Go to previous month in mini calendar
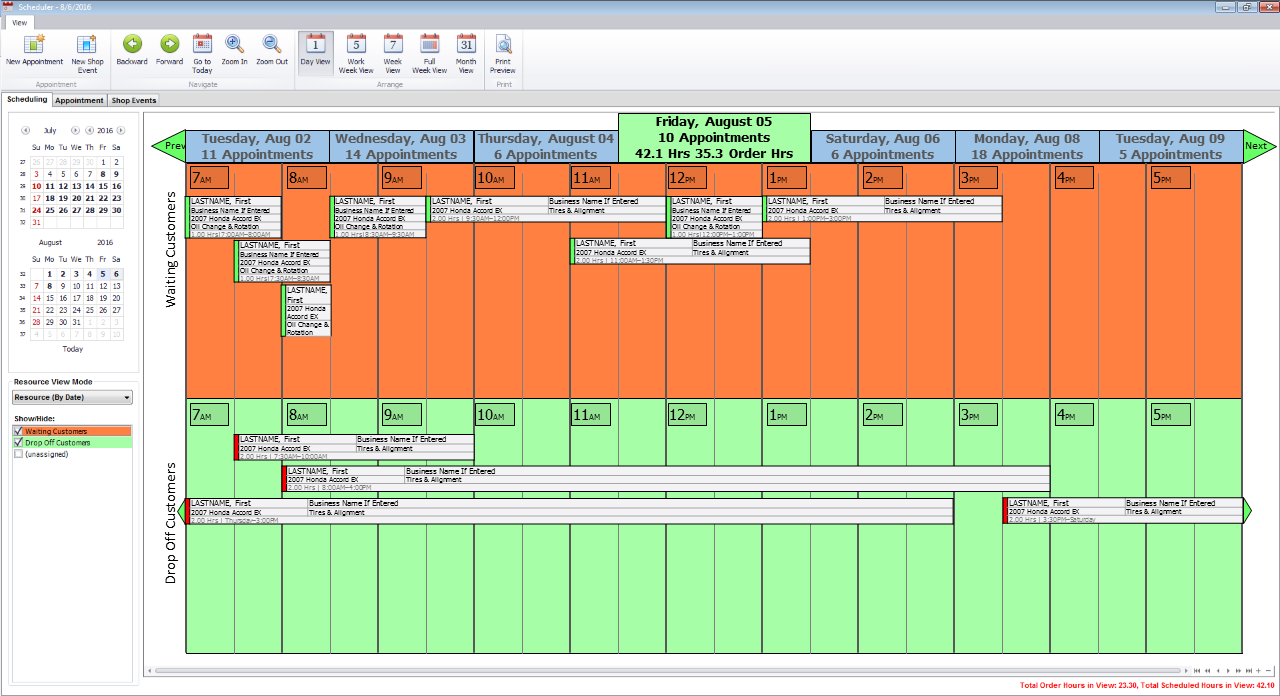Image resolution: width=1280 pixels, height=696 pixels. (26, 130)
